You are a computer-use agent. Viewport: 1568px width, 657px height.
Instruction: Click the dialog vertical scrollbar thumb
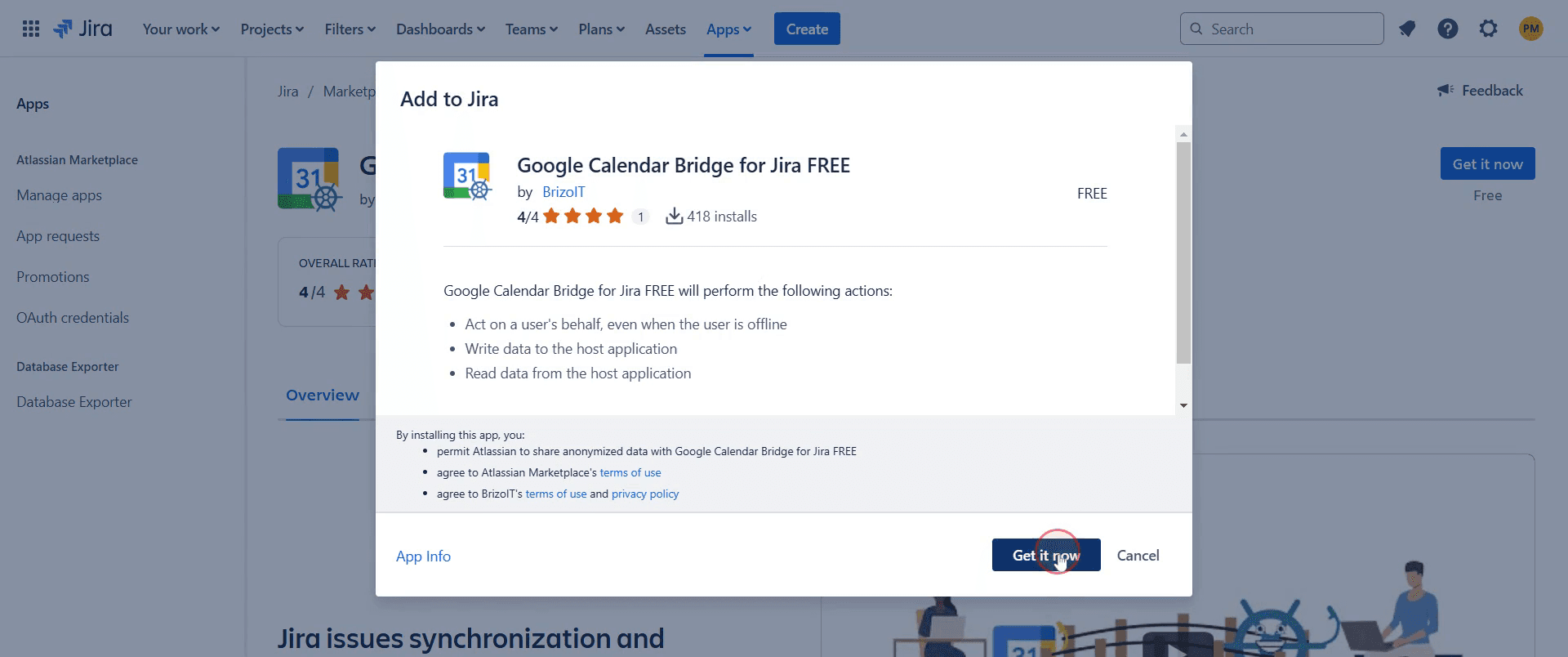(1183, 252)
